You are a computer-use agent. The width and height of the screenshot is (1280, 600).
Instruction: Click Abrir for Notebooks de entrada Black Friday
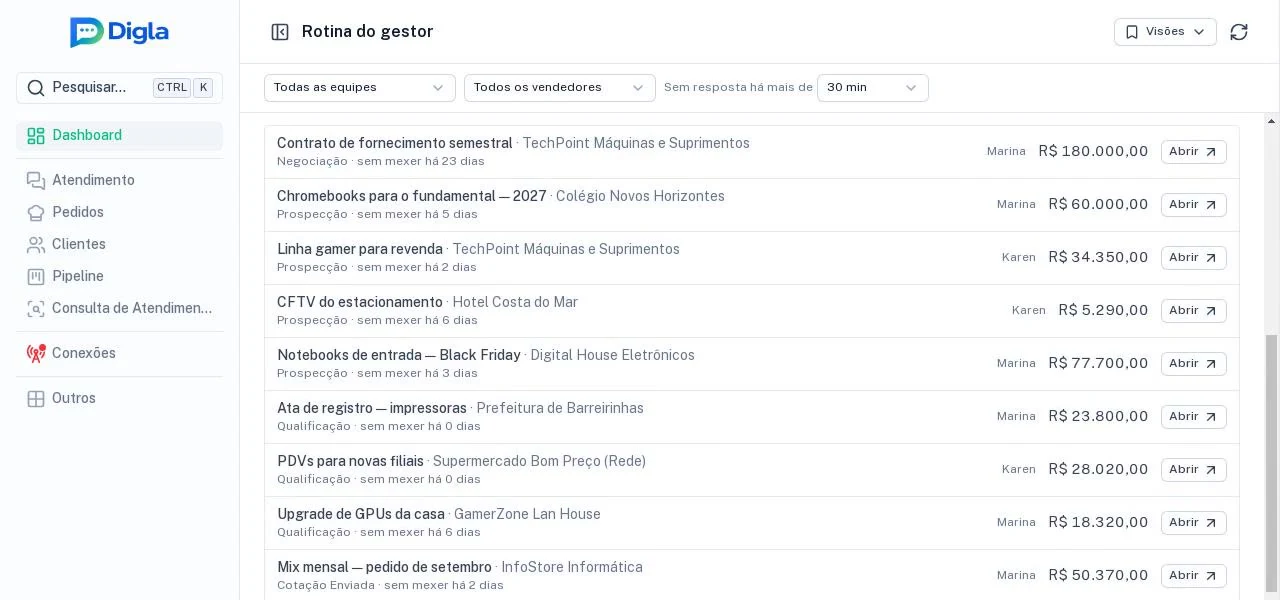pyautogui.click(x=1194, y=364)
